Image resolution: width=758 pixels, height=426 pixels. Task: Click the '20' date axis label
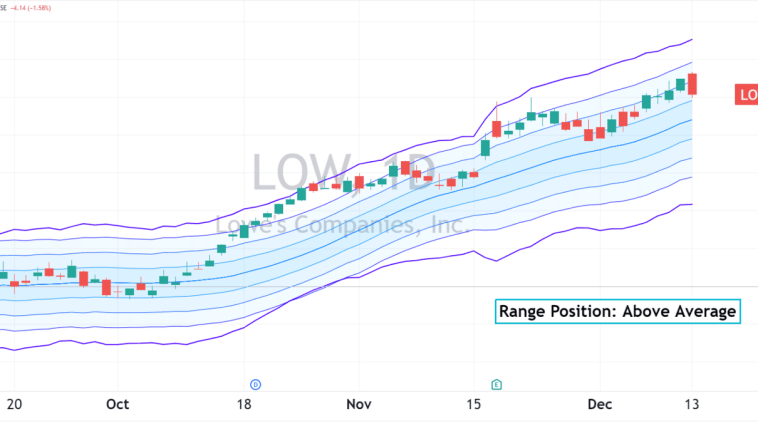click(x=14, y=404)
